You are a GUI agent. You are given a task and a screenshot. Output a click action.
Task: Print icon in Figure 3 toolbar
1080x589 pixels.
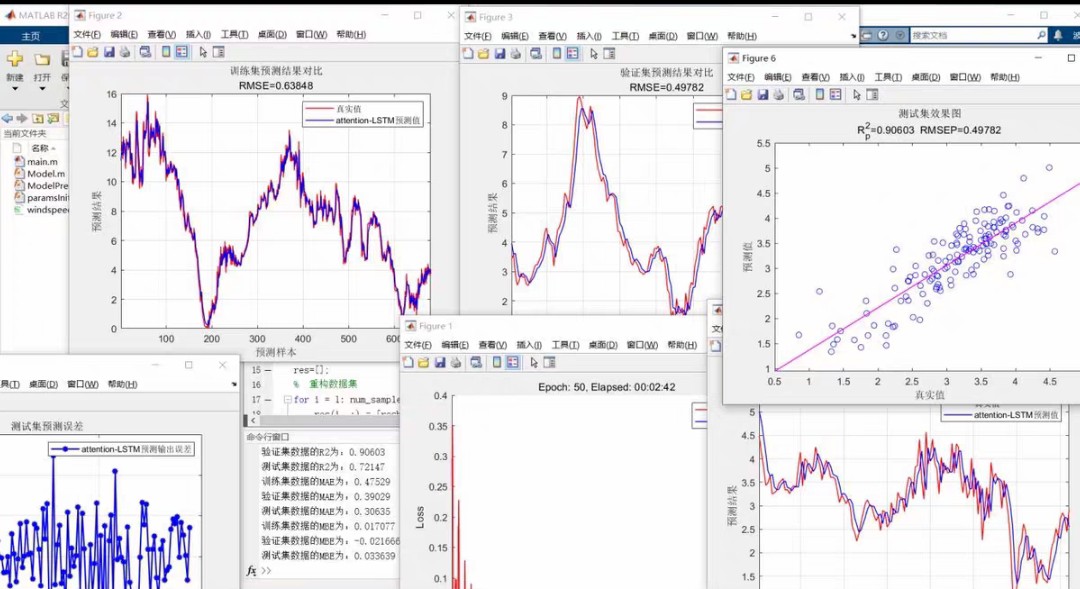(515, 54)
